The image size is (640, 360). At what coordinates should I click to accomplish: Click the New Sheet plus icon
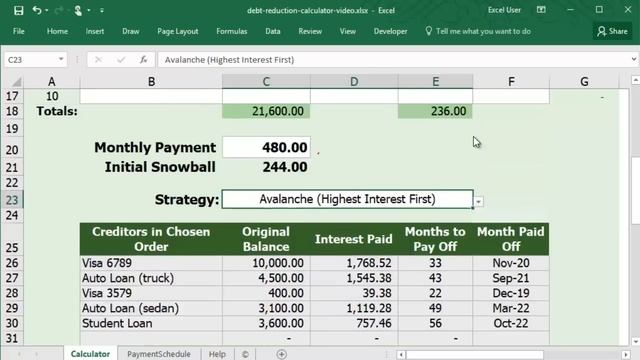click(x=281, y=354)
